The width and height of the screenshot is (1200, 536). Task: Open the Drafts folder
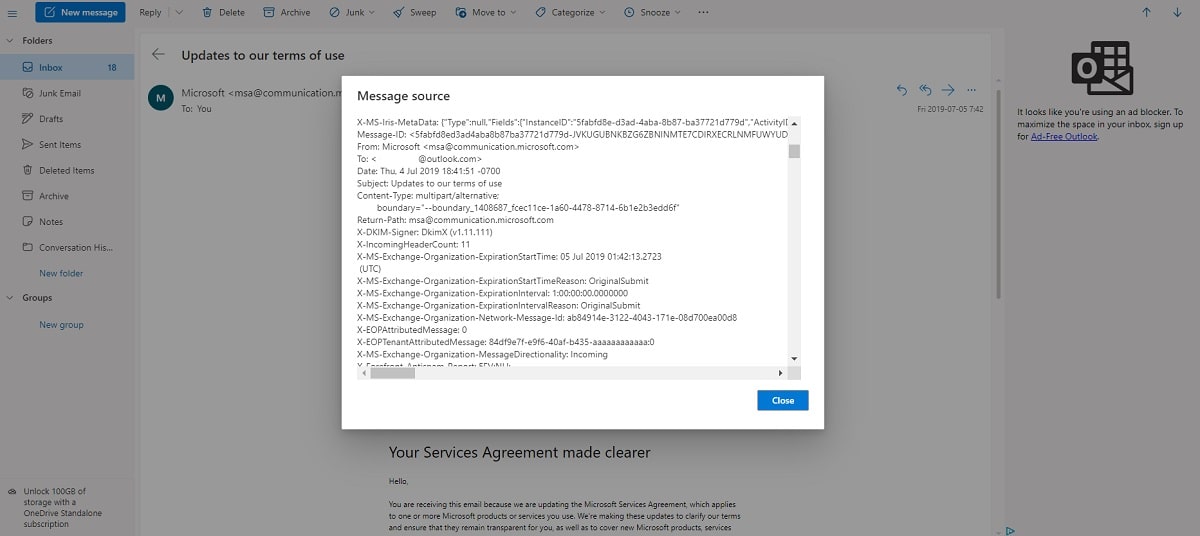67,119
